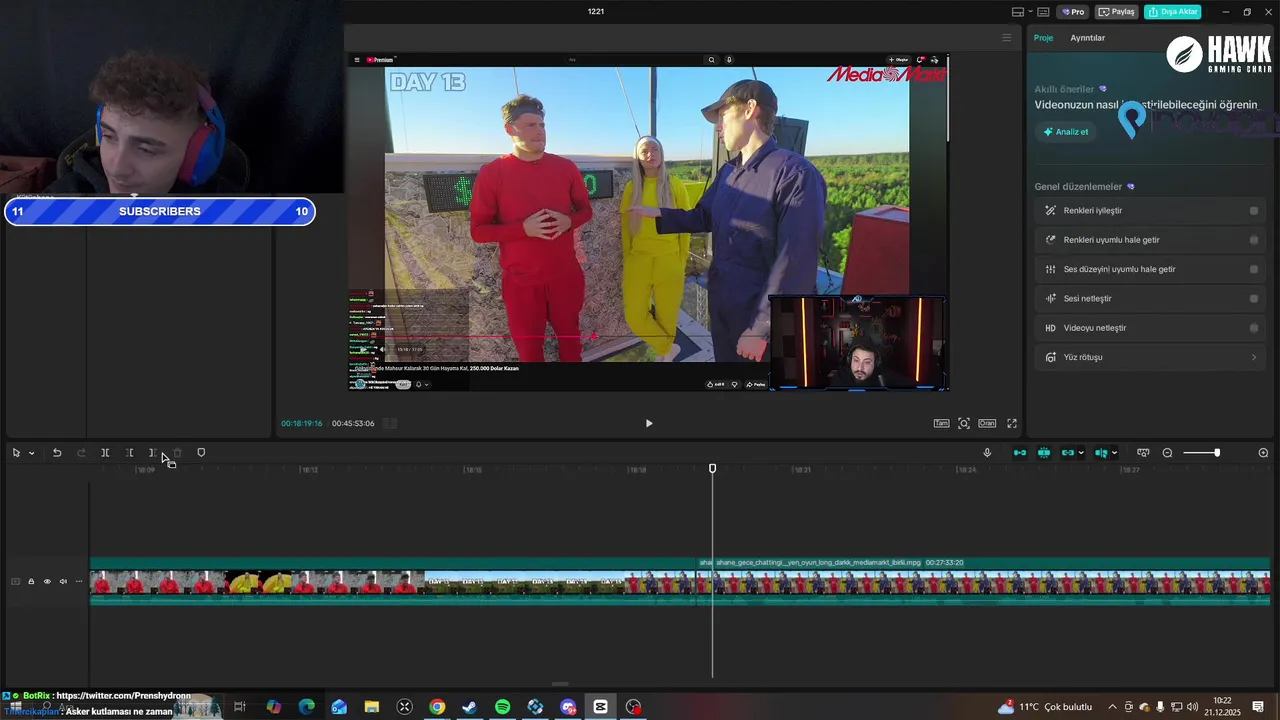The width and height of the screenshot is (1280, 720).
Task: Switch to the Proje tab
Action: [x=1043, y=38]
